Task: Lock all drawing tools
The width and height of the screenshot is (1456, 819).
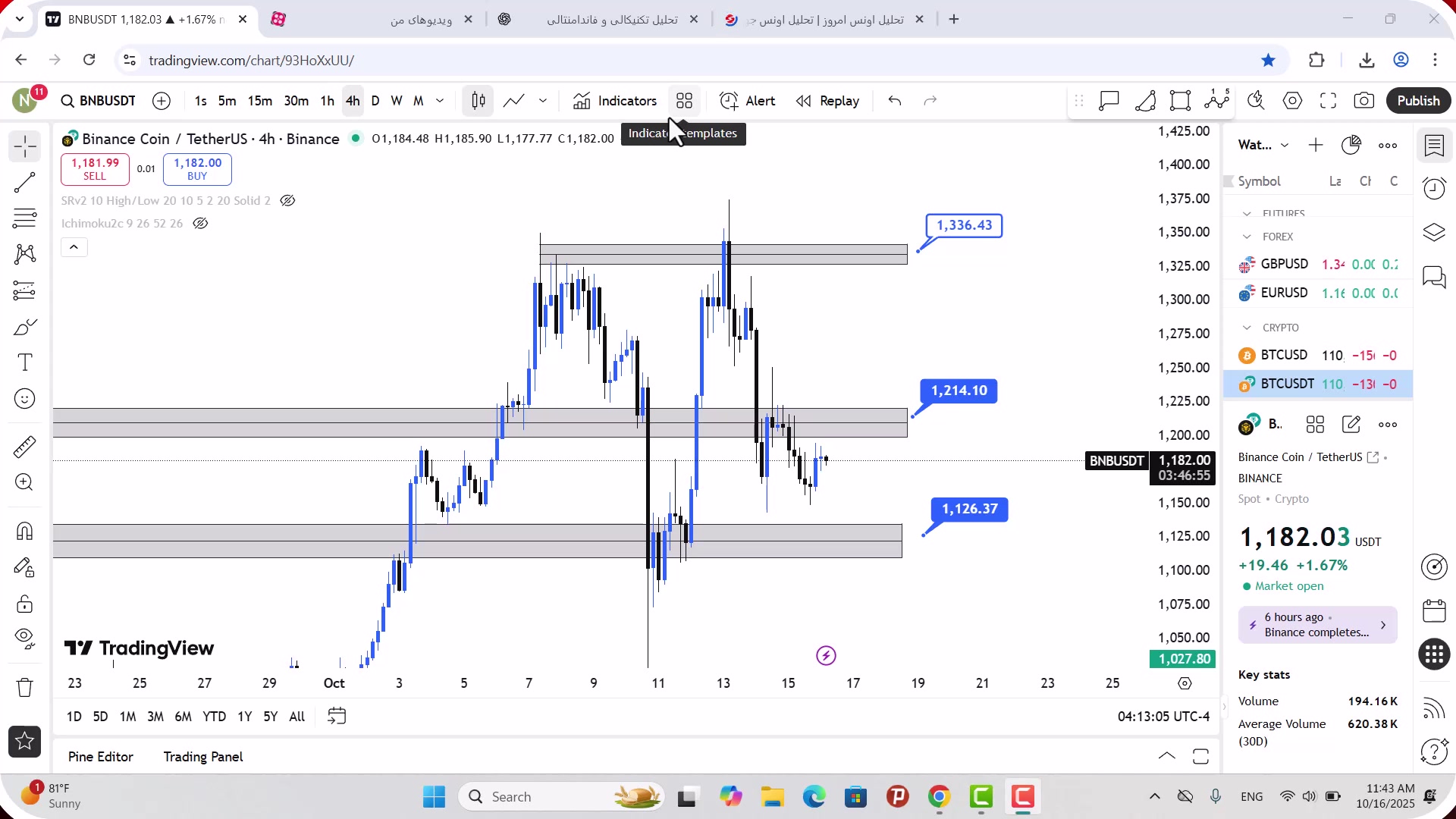Action: point(25,604)
